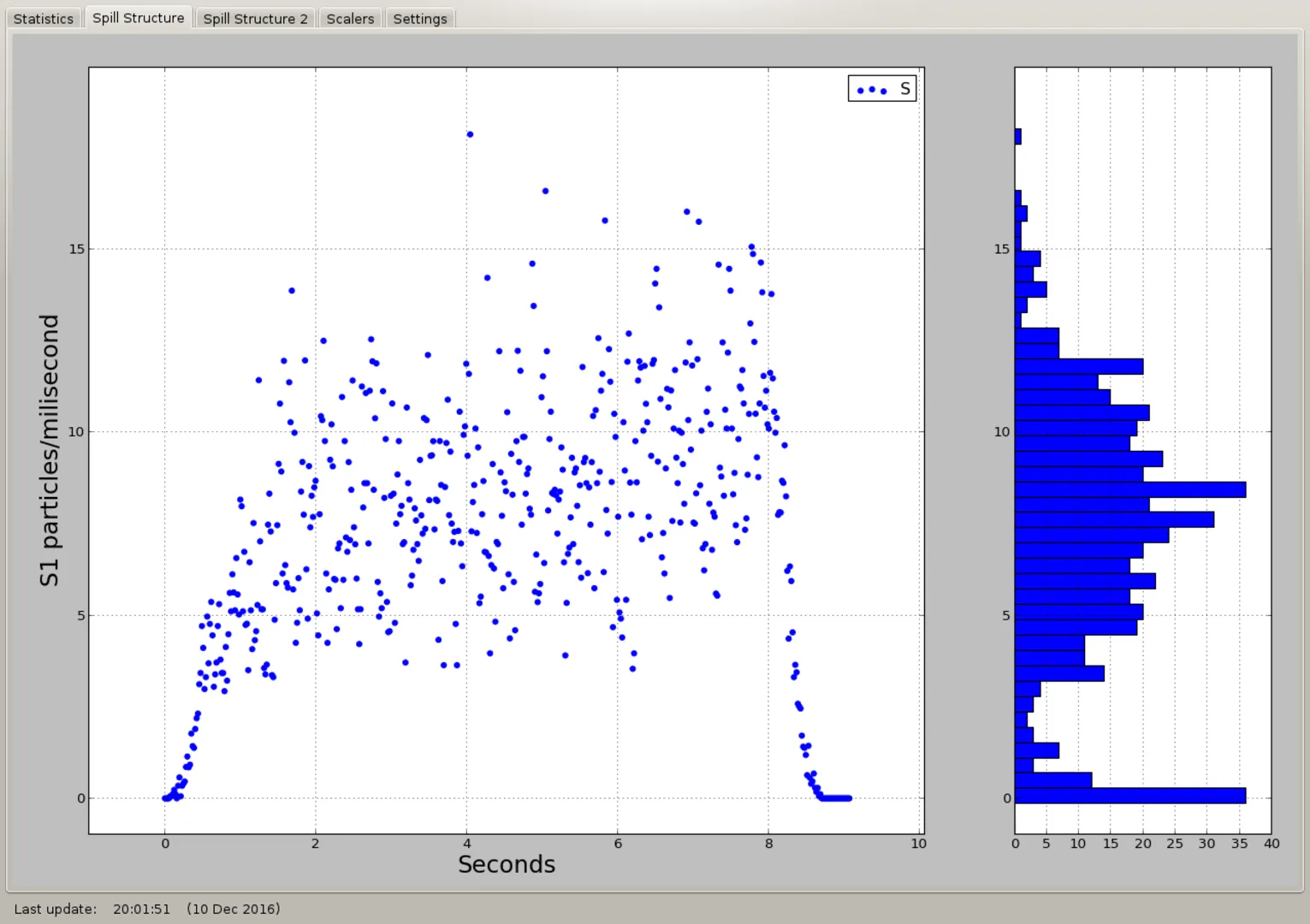1310x924 pixels.
Task: Open the Settings tab
Action: point(420,18)
